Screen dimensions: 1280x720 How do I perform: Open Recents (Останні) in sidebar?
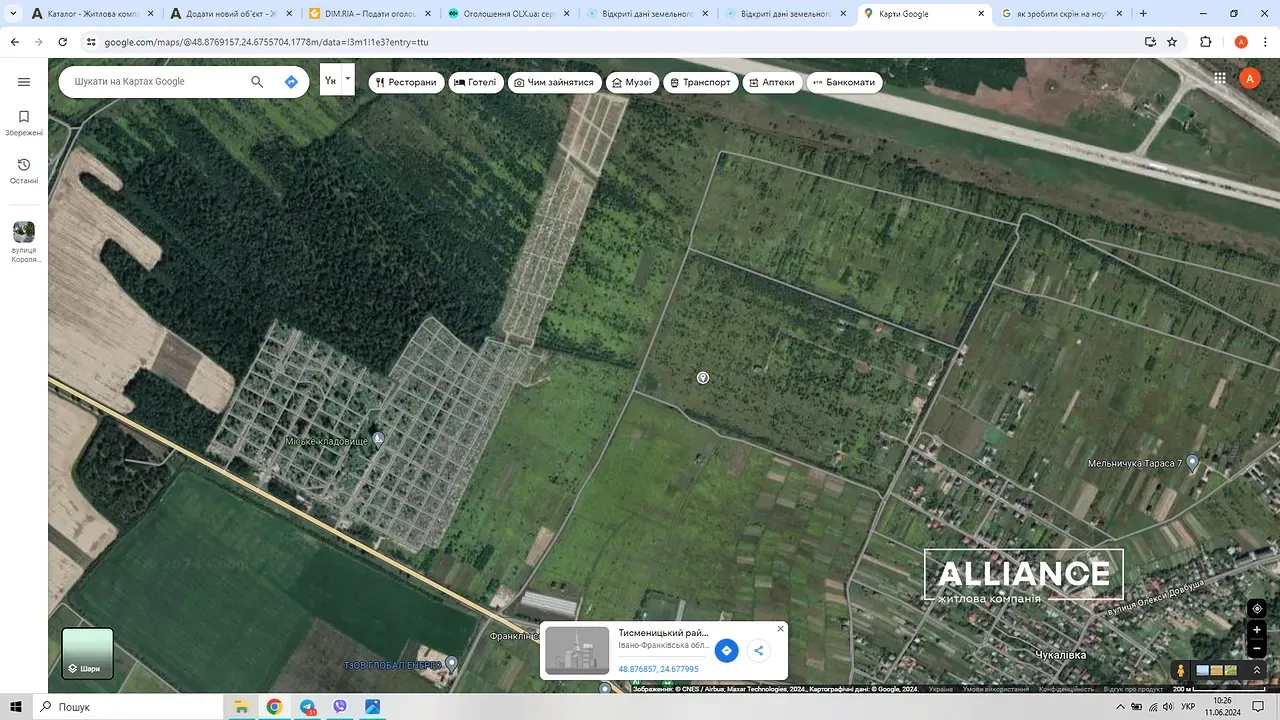pyautogui.click(x=24, y=171)
